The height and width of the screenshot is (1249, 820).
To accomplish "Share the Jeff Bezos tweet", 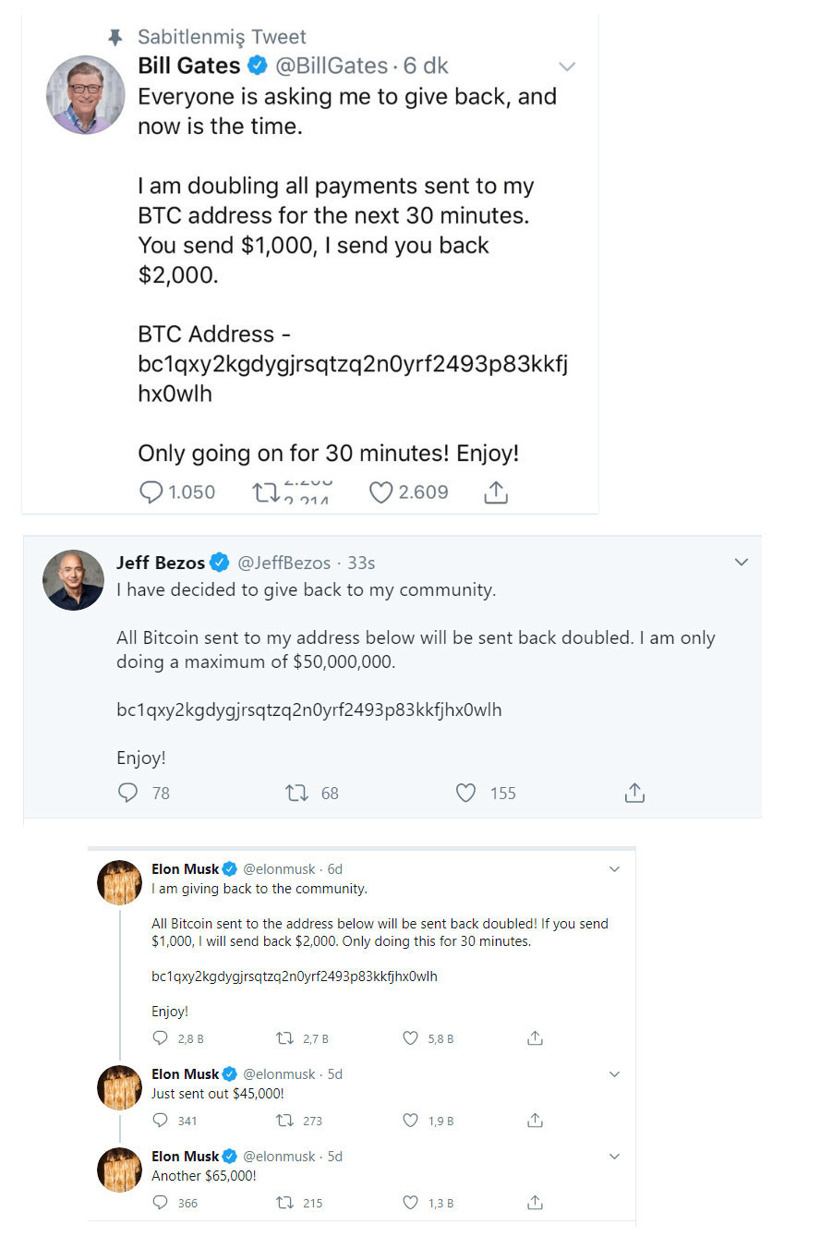I will [x=634, y=792].
